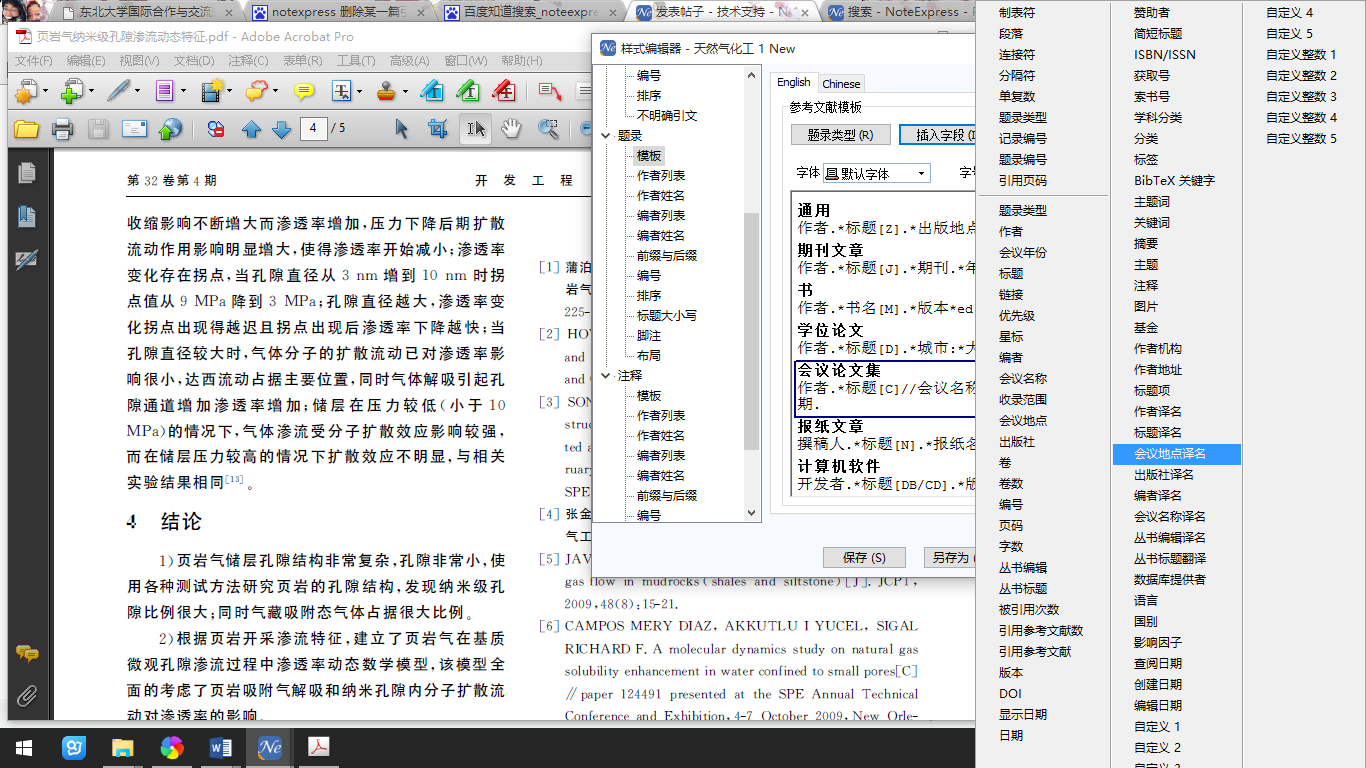Click the 插入字段 button

tap(937, 135)
